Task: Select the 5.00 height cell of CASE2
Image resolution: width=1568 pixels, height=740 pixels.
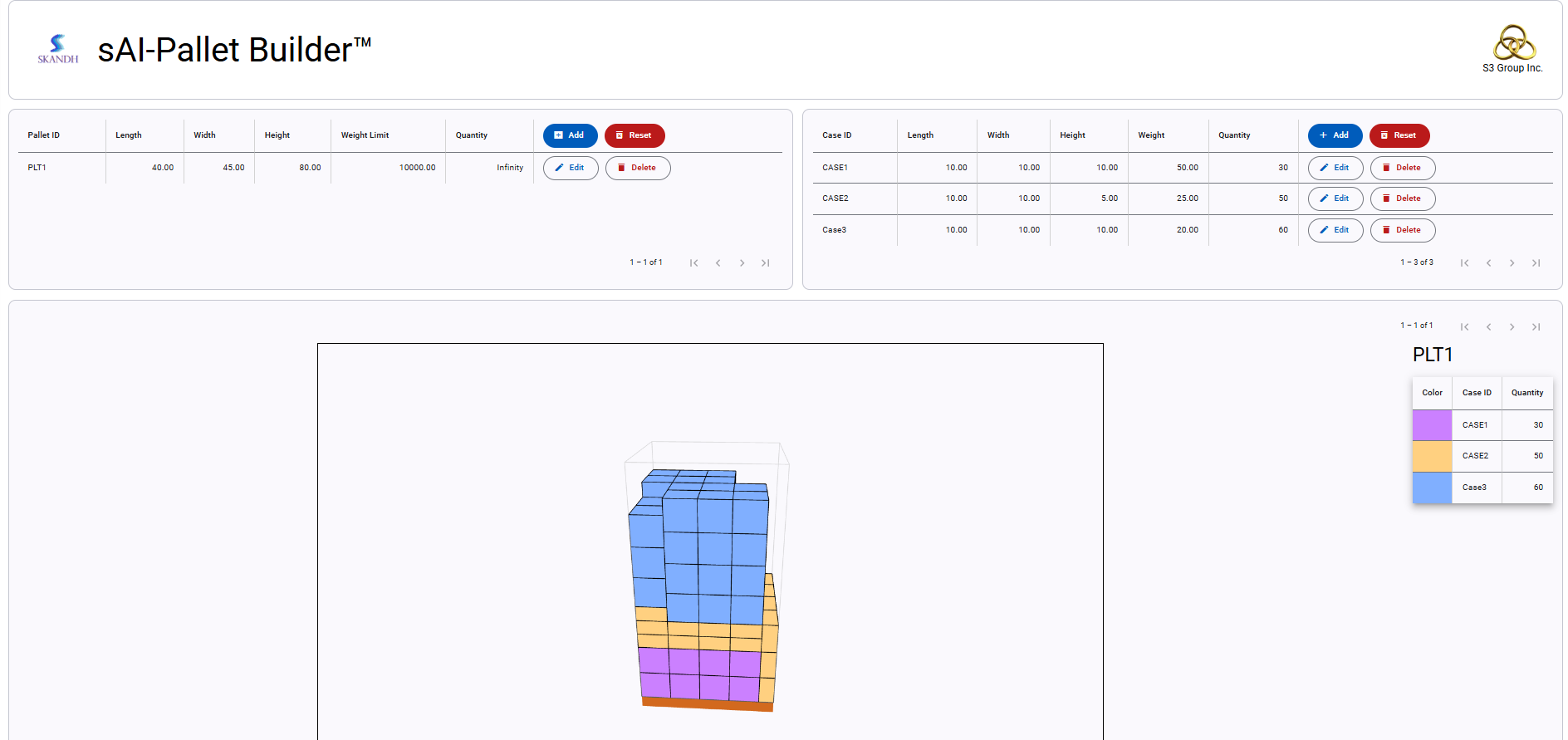Action: click(1089, 198)
